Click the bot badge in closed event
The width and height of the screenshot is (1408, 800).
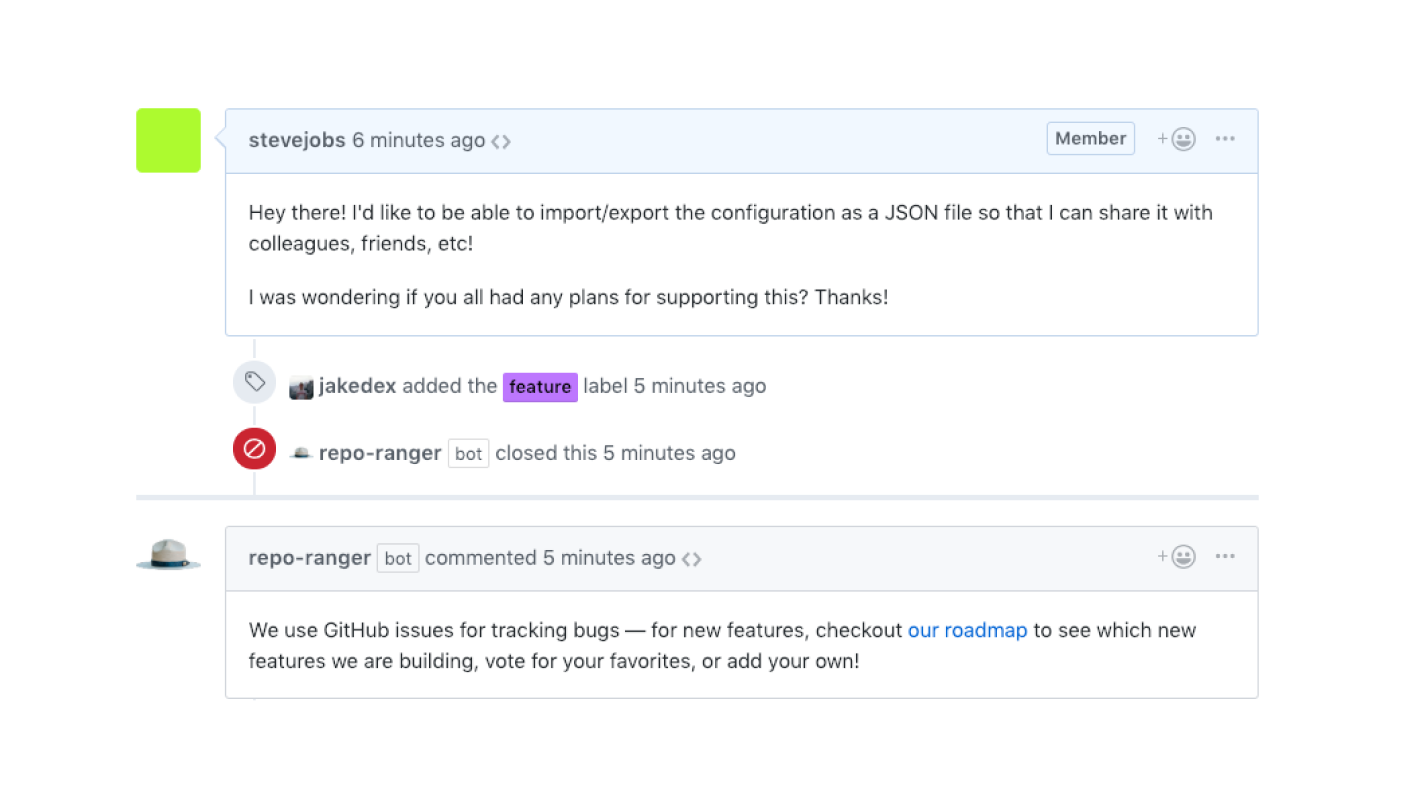(468, 454)
